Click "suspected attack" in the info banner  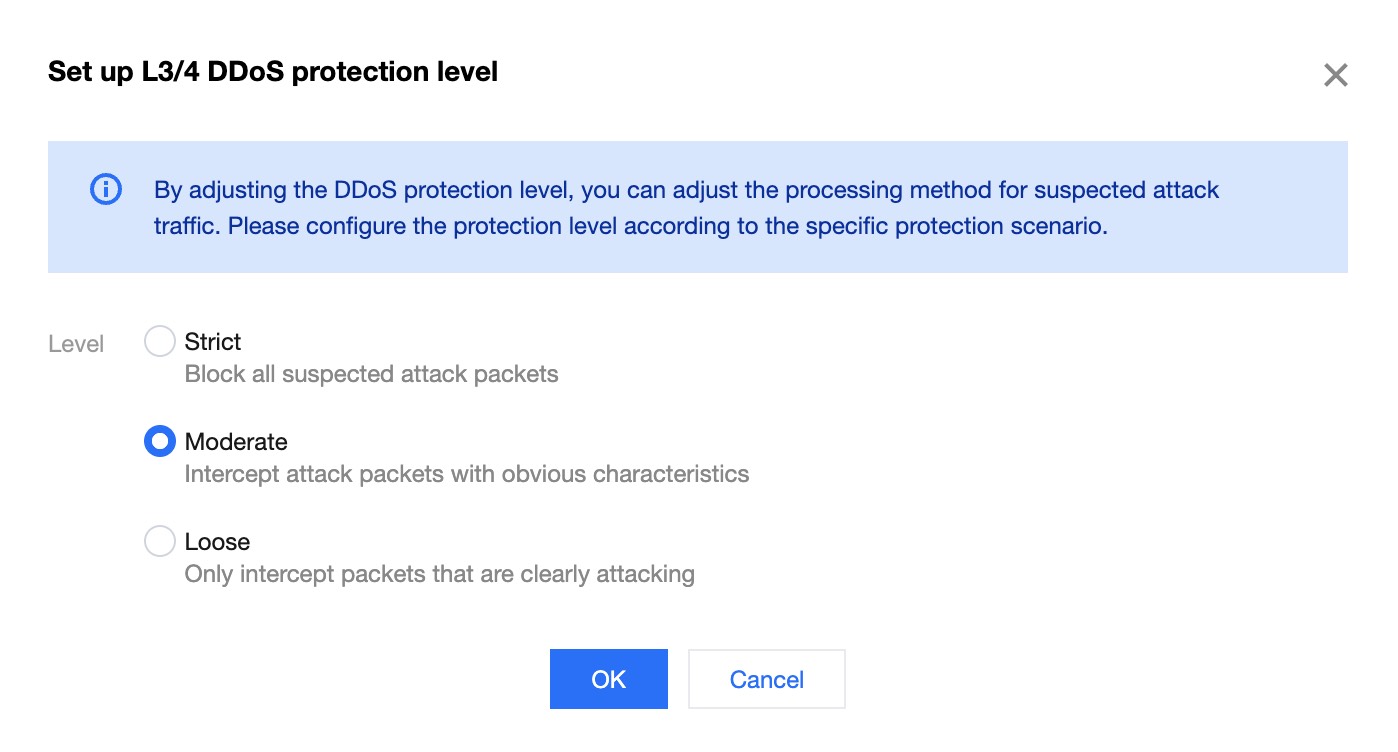coord(1125,190)
